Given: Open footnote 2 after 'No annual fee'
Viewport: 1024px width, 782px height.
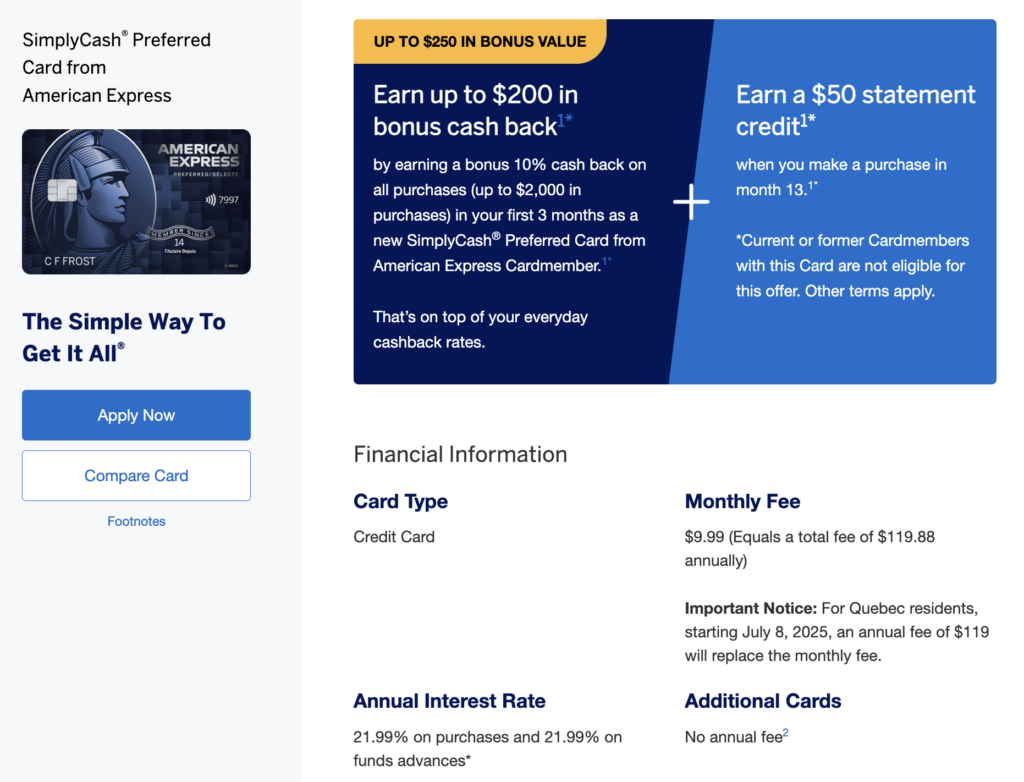Looking at the screenshot, I should (x=786, y=733).
